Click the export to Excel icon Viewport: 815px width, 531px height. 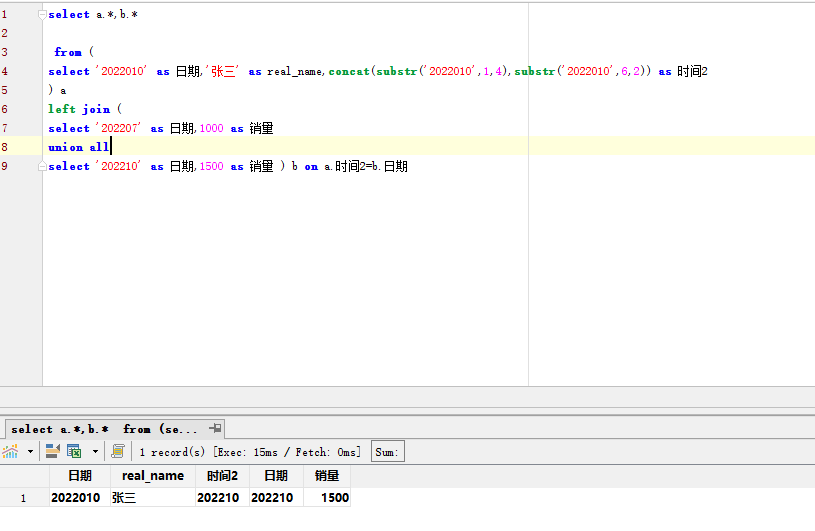(x=74, y=452)
